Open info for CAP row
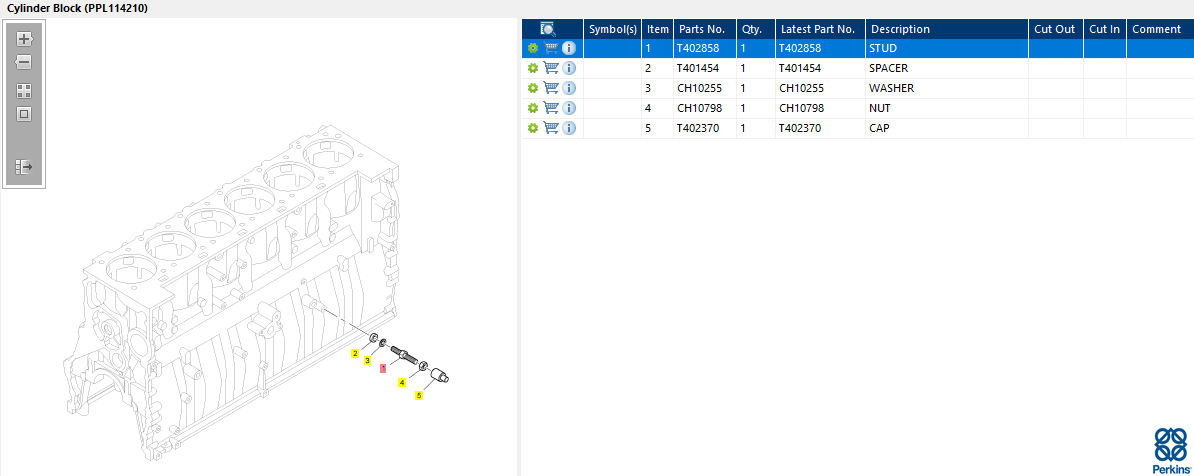This screenshot has height=476, width=1194. 569,128
